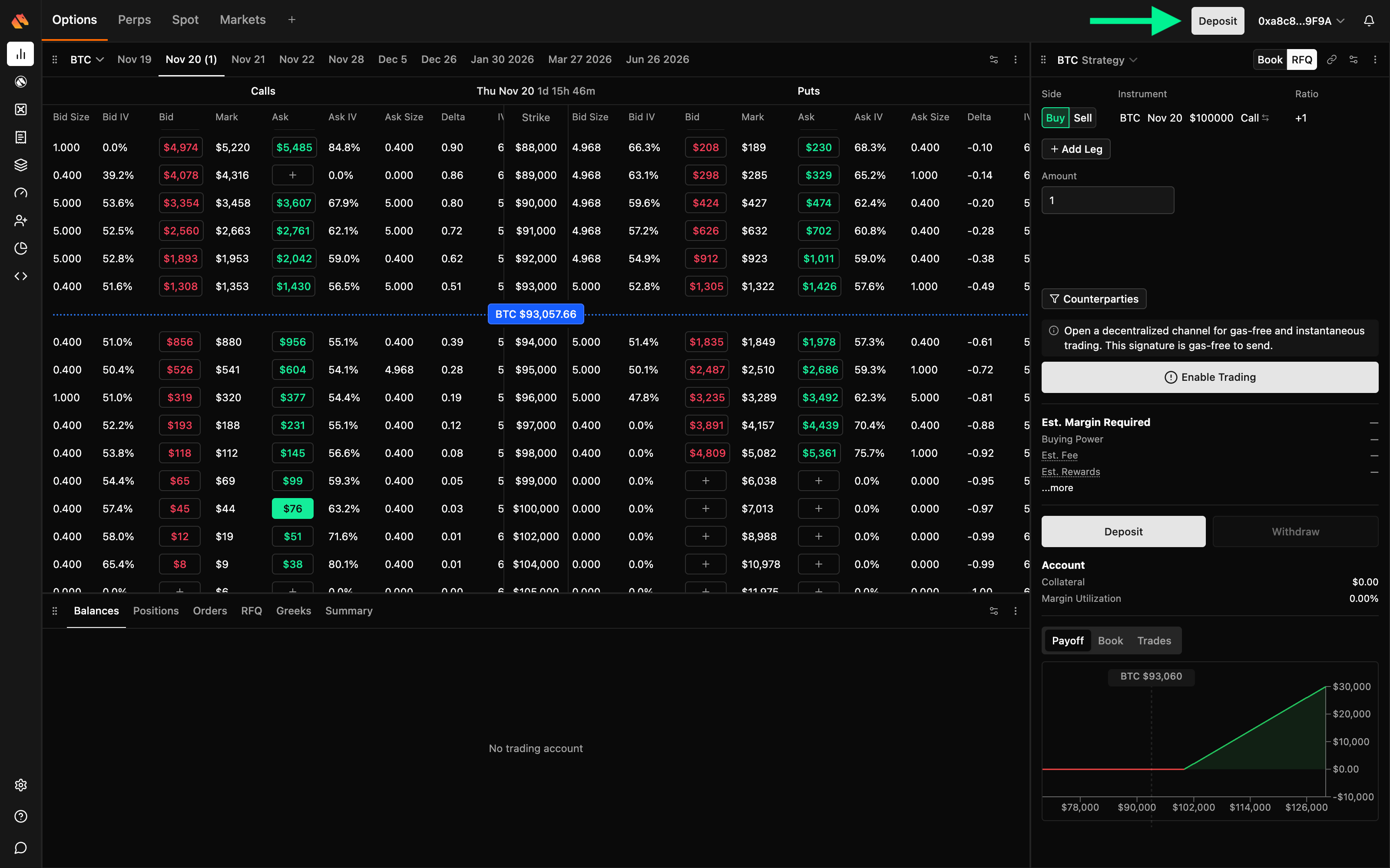Click the Amount input field
The image size is (1390, 868).
point(1107,200)
